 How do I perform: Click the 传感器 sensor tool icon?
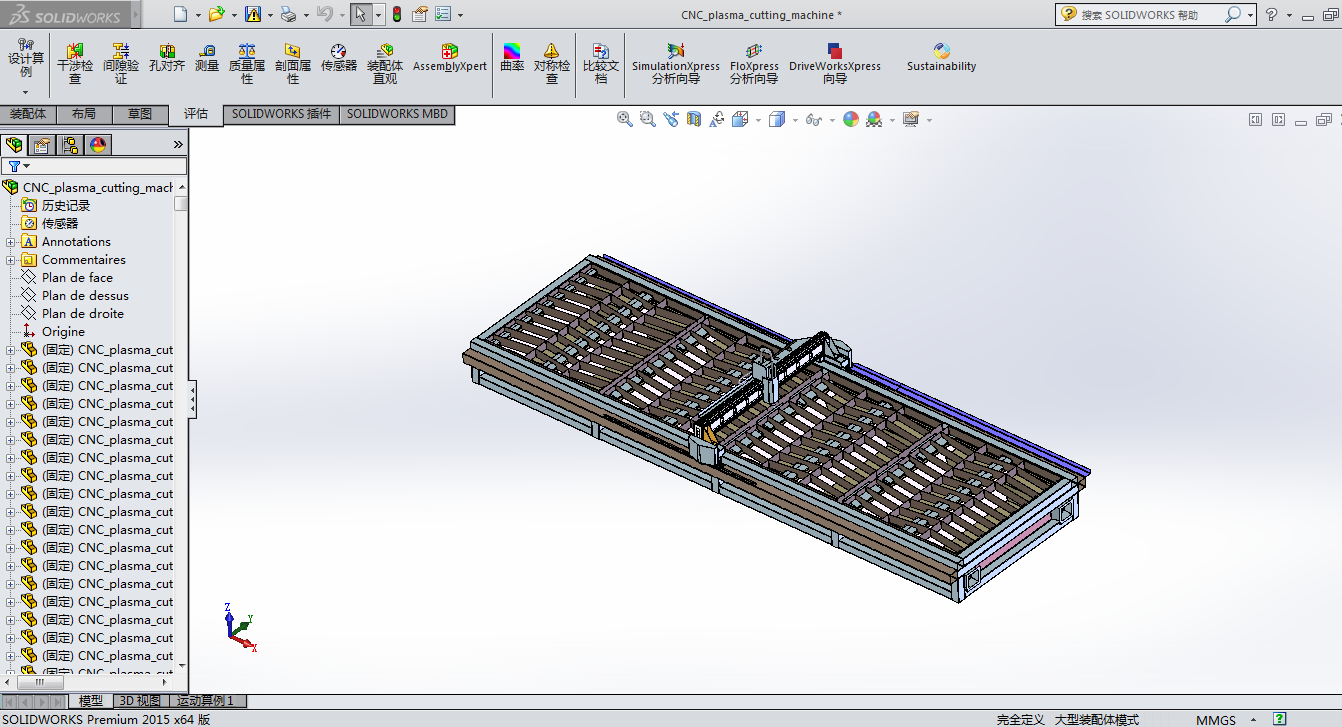[339, 59]
